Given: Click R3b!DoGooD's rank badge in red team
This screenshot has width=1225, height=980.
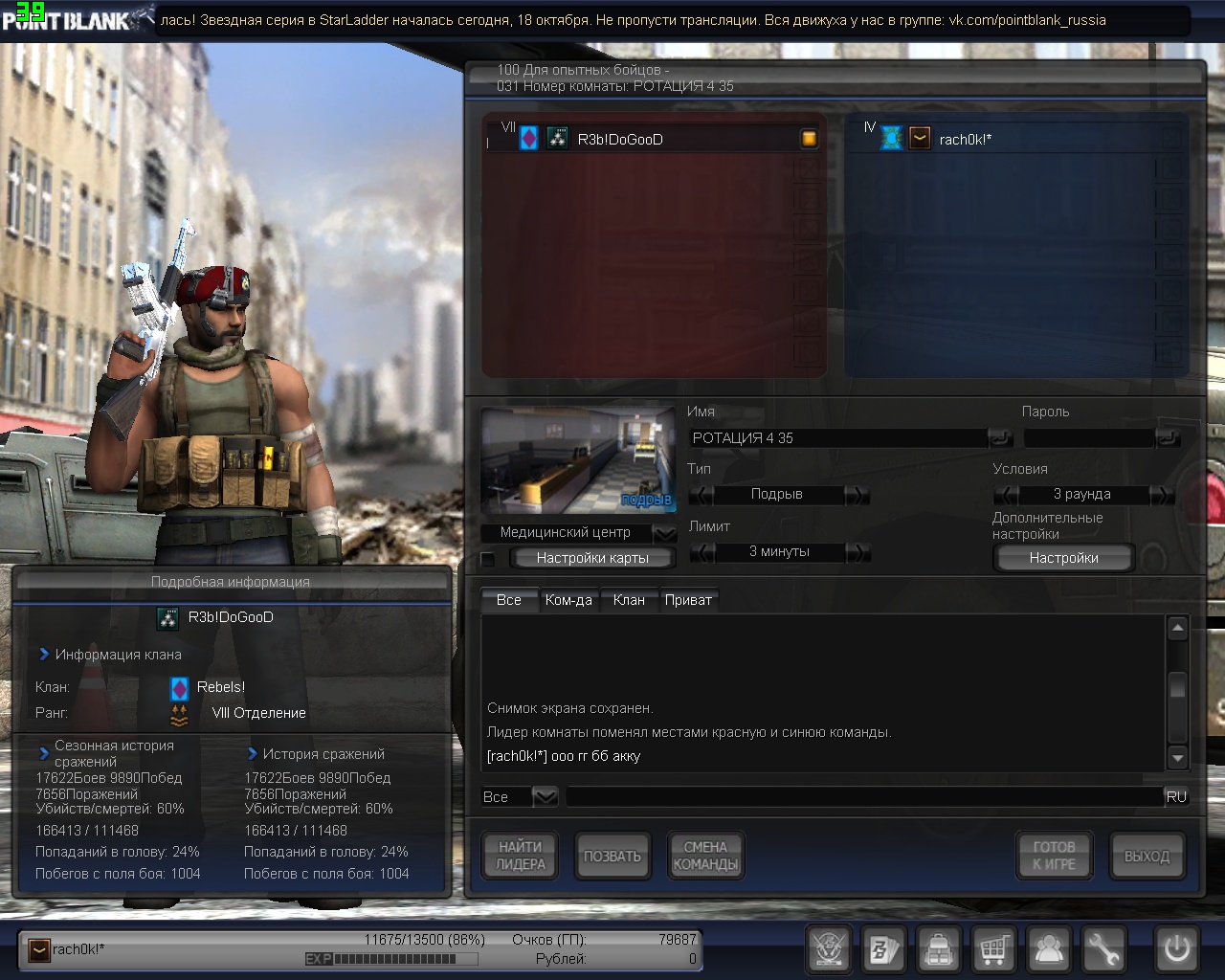Looking at the screenshot, I should point(557,139).
